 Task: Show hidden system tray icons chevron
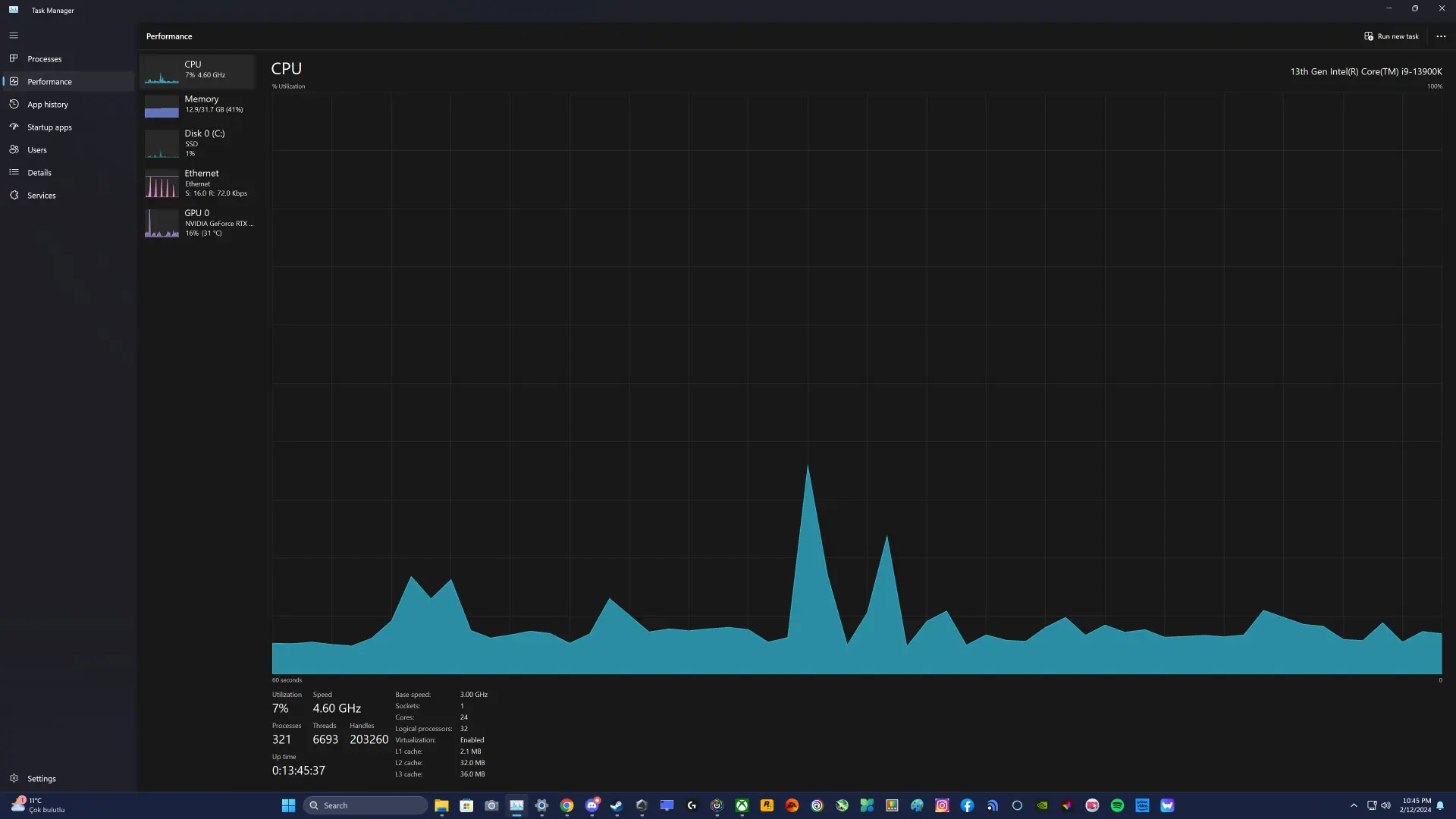coord(1354,805)
